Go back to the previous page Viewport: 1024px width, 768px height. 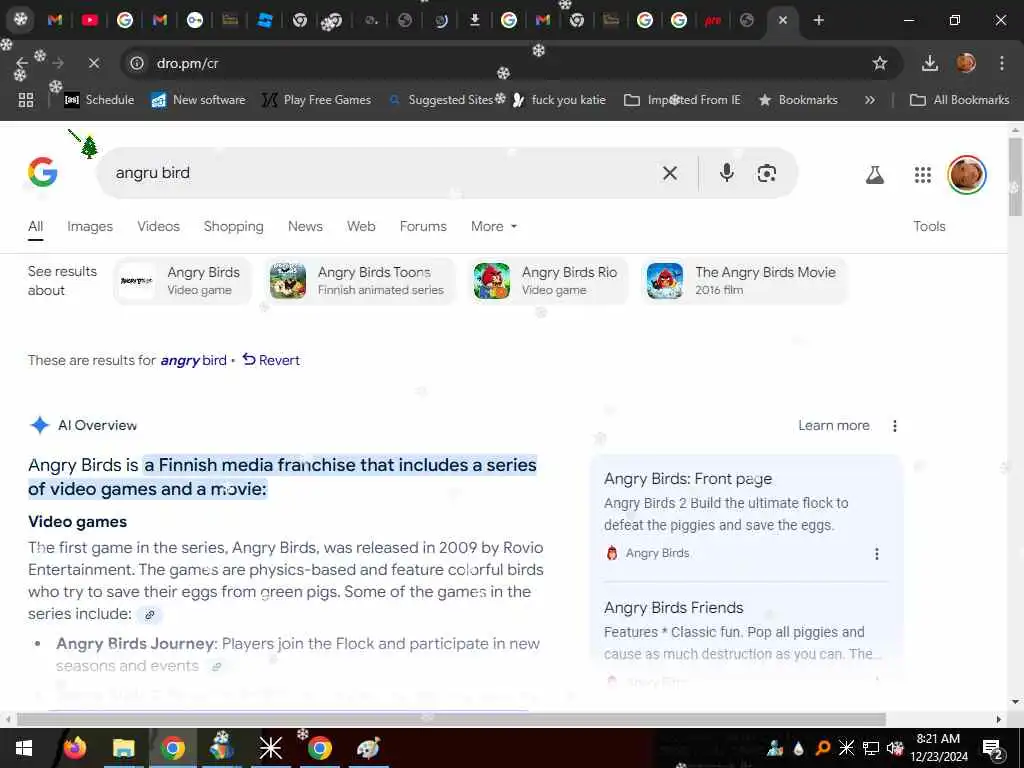click(22, 63)
